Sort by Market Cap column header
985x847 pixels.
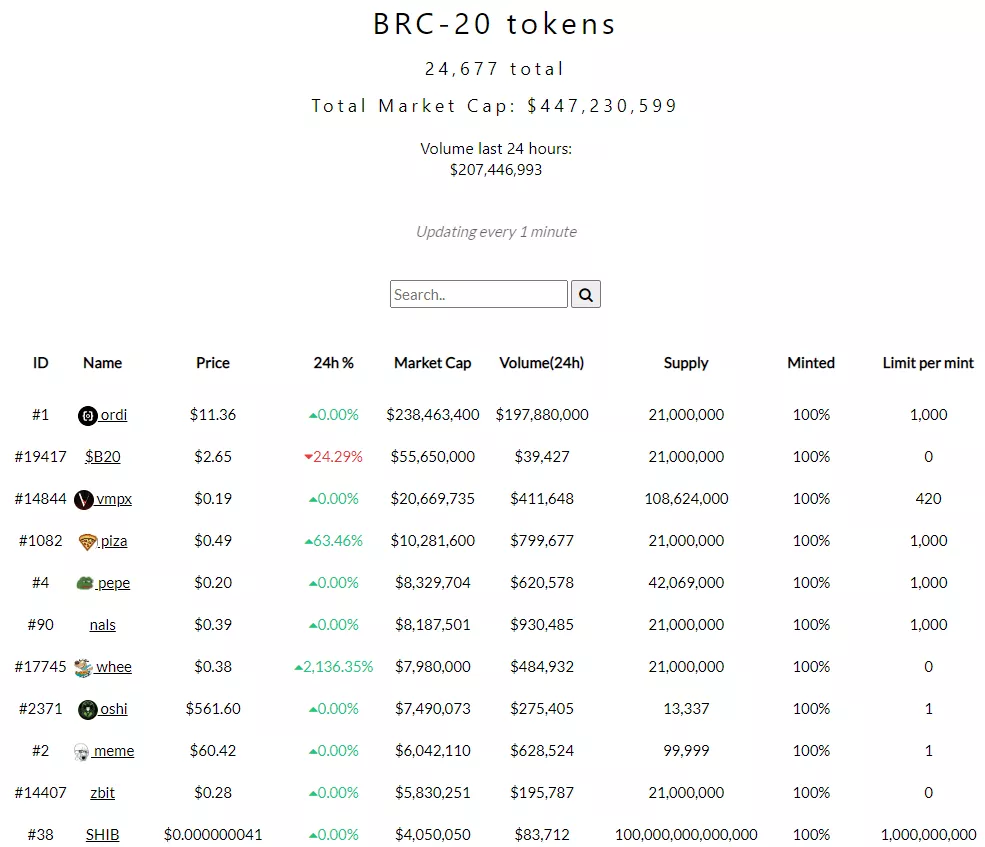pos(432,363)
